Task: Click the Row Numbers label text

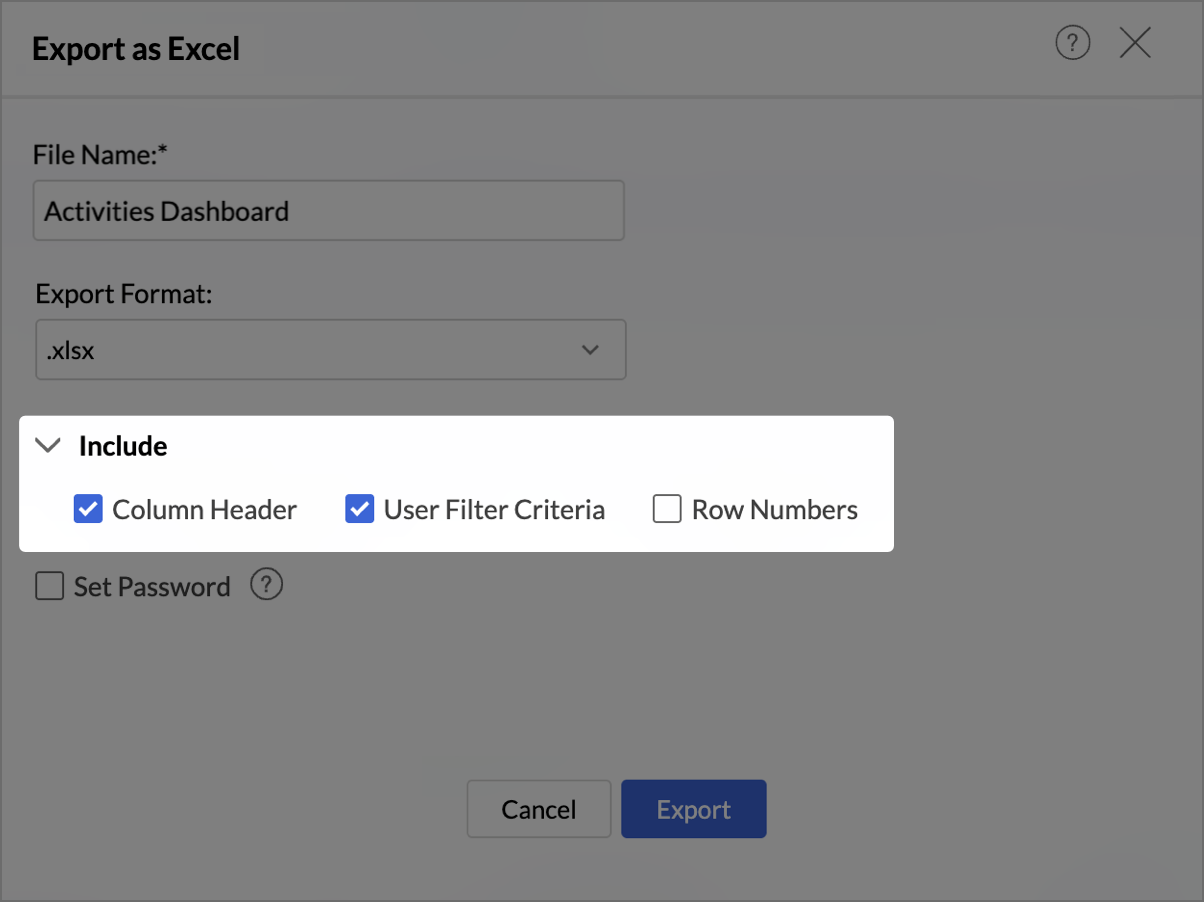Action: pos(775,510)
